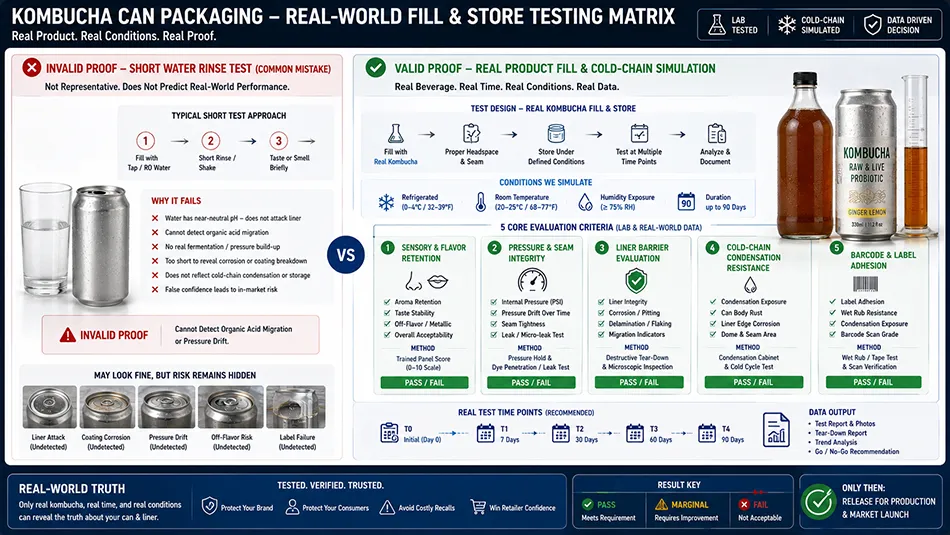The width and height of the screenshot is (950, 535).
Task: Click the Pressure Drift can thumbnail
Action: point(168,407)
